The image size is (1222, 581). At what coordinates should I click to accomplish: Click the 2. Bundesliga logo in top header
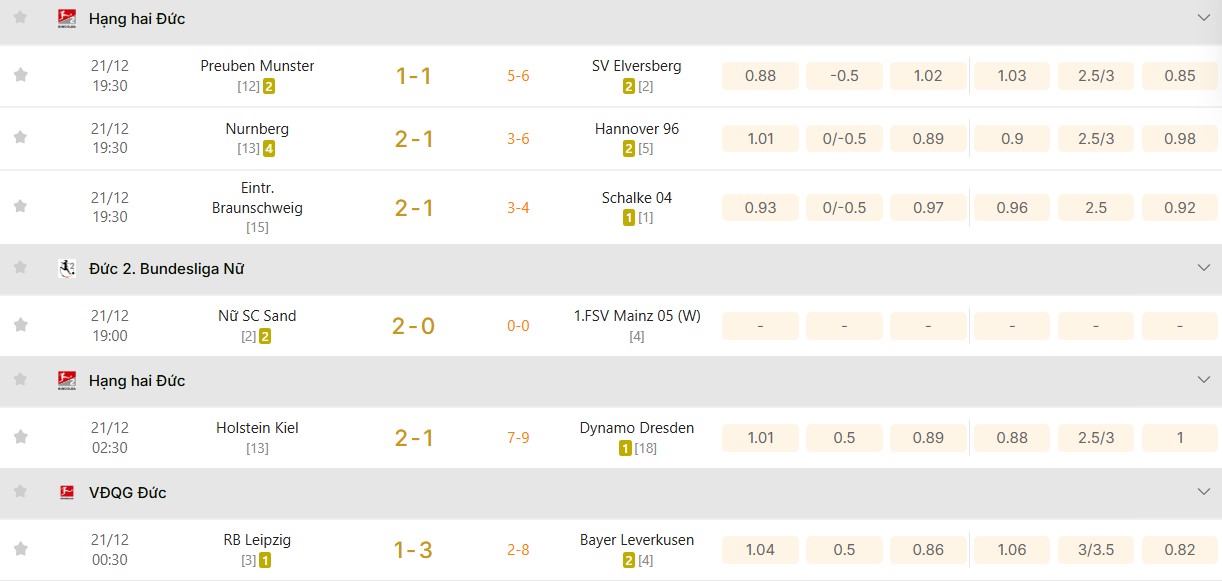point(67,18)
